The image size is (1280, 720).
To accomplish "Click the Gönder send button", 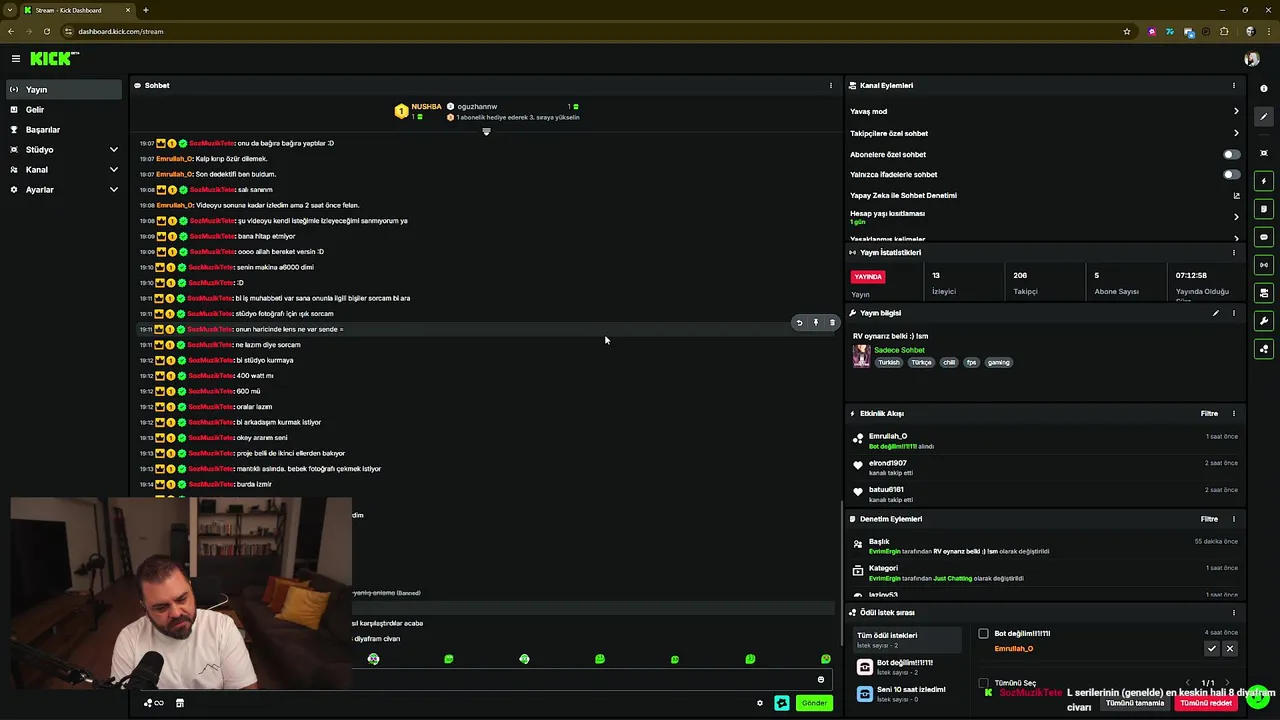I will point(814,703).
